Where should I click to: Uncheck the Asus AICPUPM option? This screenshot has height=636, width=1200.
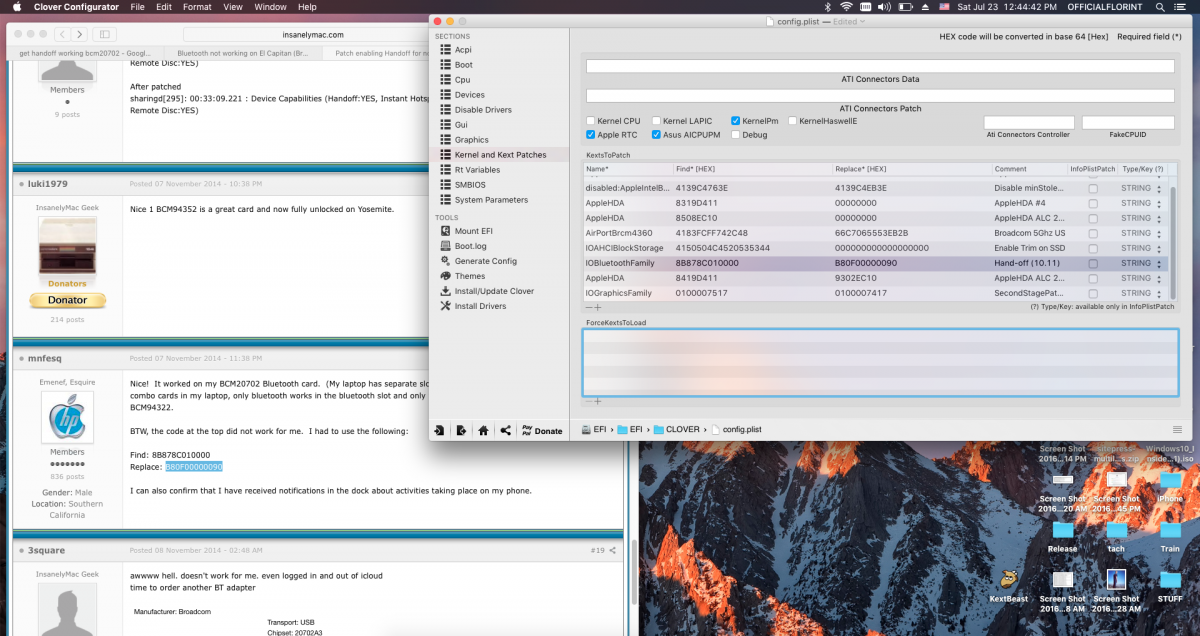(656, 134)
